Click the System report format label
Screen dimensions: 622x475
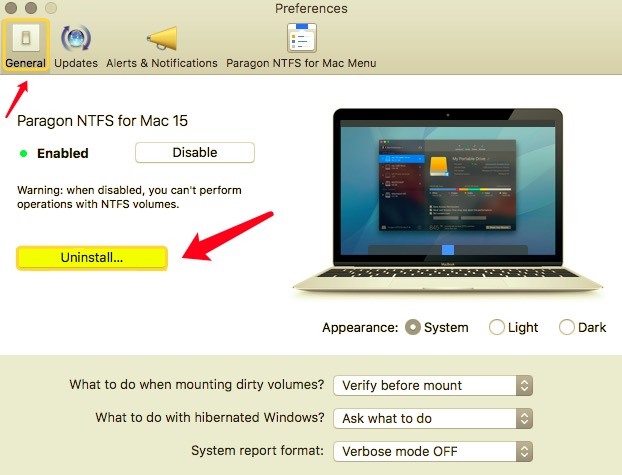[x=257, y=450]
